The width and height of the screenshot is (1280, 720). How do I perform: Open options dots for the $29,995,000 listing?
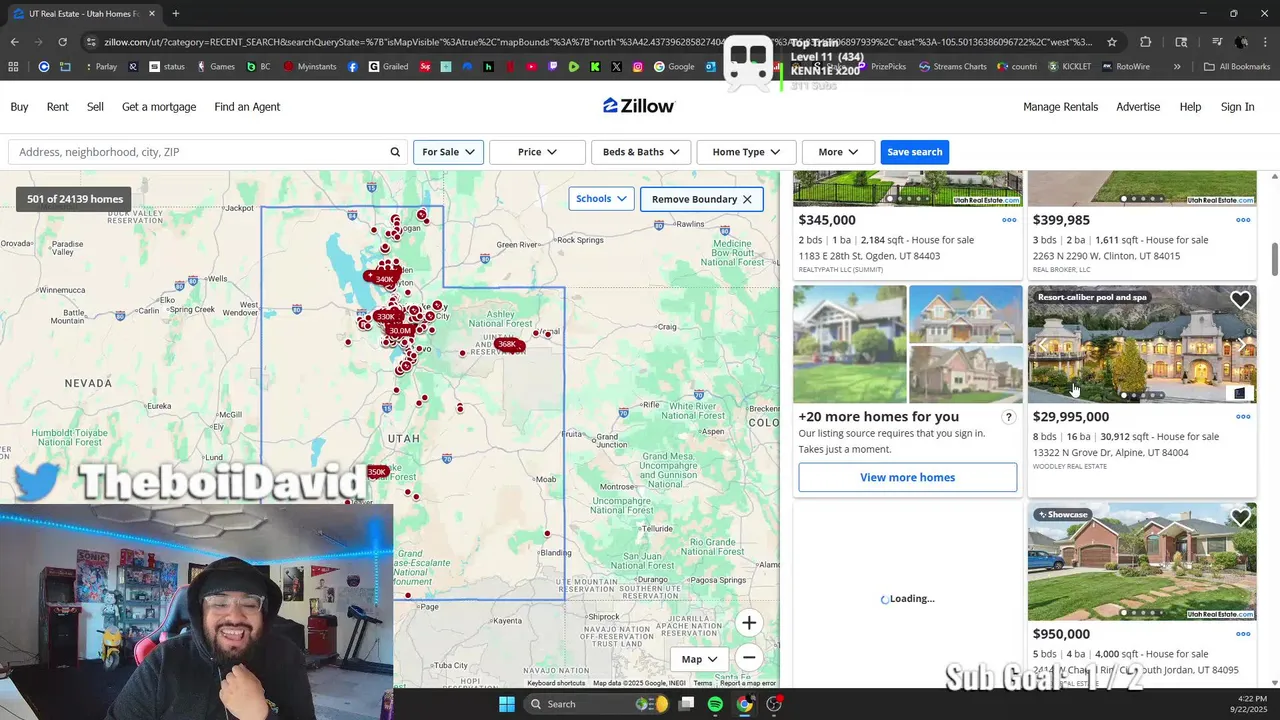tap(1243, 417)
